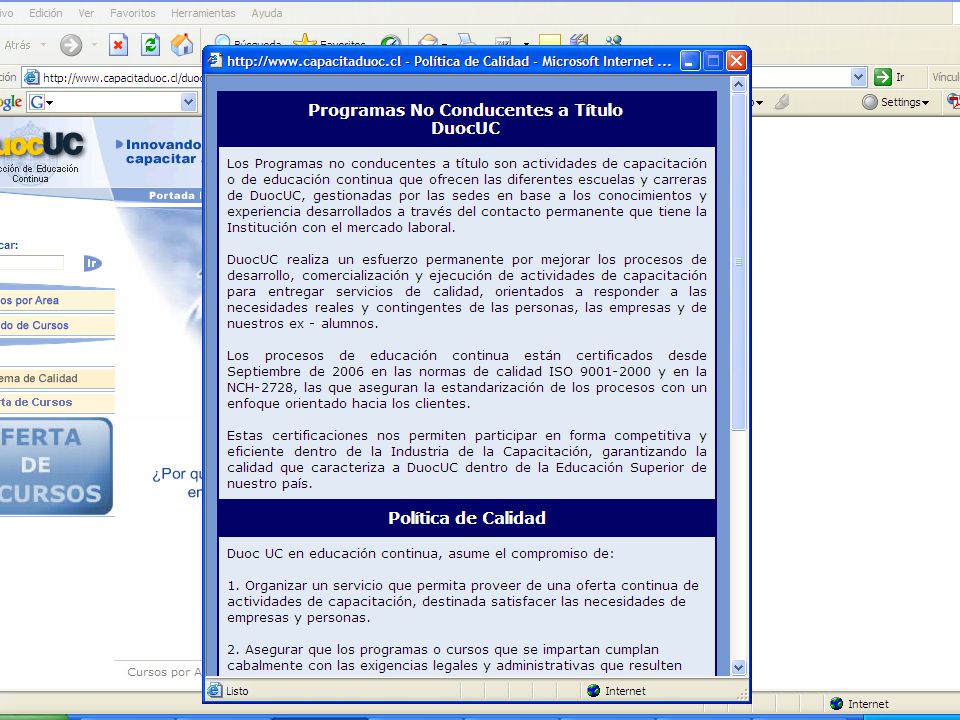Click popup status bar Internet zone globe
The width and height of the screenshot is (960, 720).
click(x=593, y=691)
